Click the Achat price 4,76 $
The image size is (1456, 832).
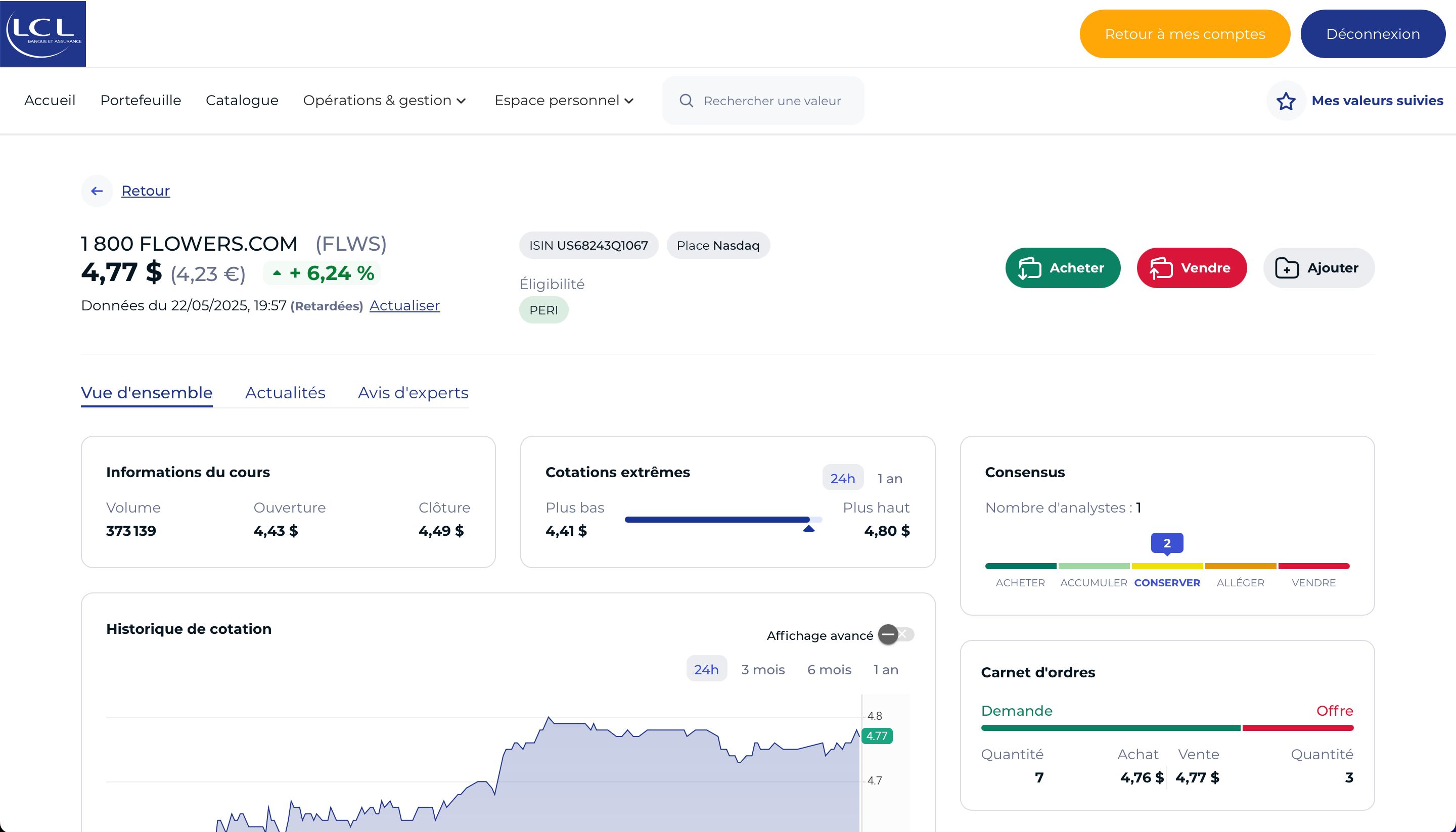pos(1142,778)
